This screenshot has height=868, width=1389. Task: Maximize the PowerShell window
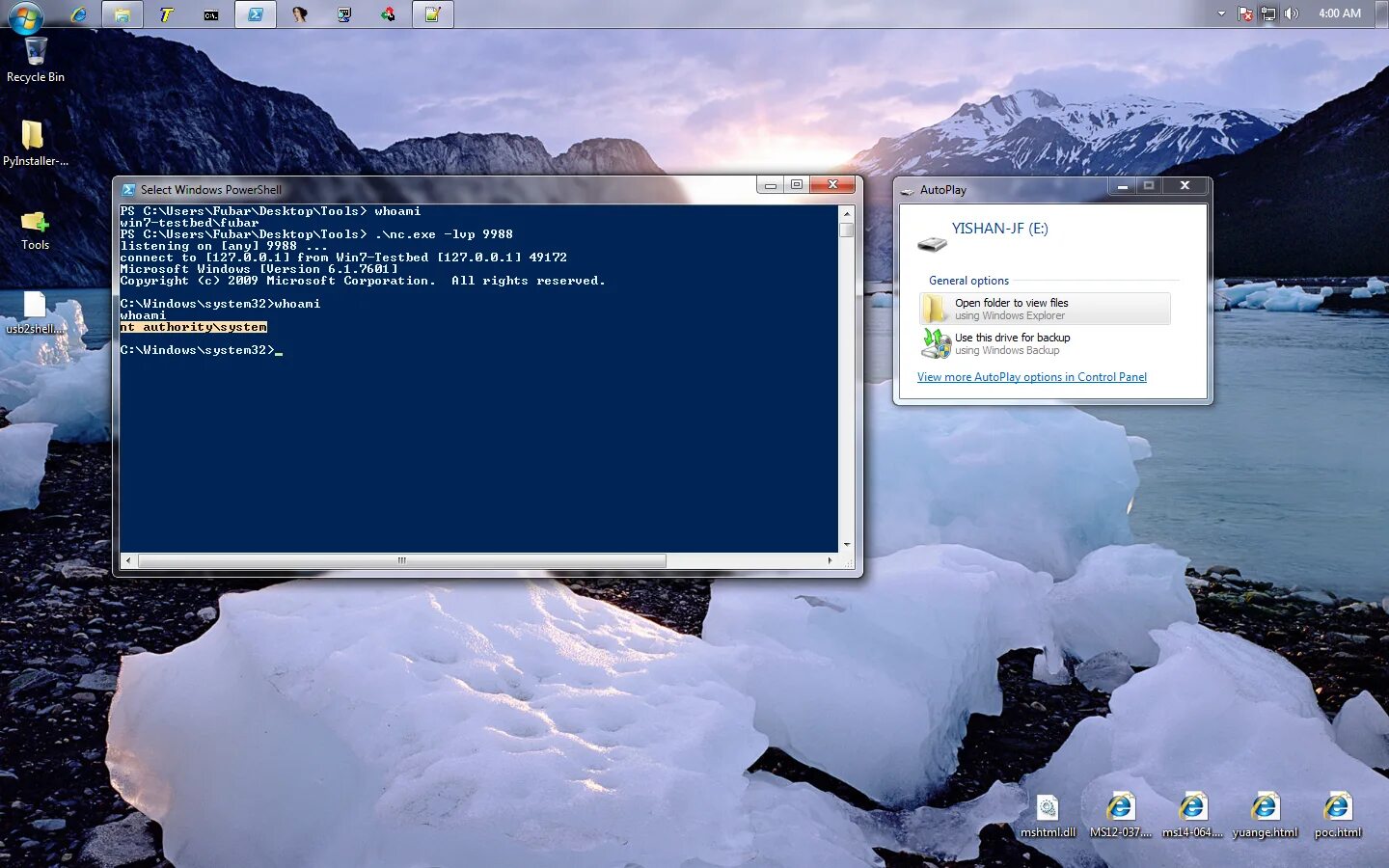pyautogui.click(x=797, y=184)
